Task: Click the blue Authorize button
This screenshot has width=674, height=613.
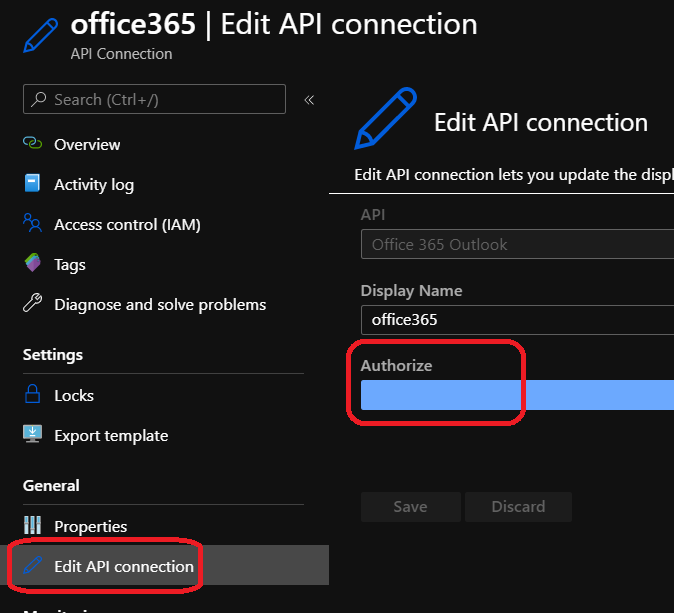Action: click(x=516, y=395)
